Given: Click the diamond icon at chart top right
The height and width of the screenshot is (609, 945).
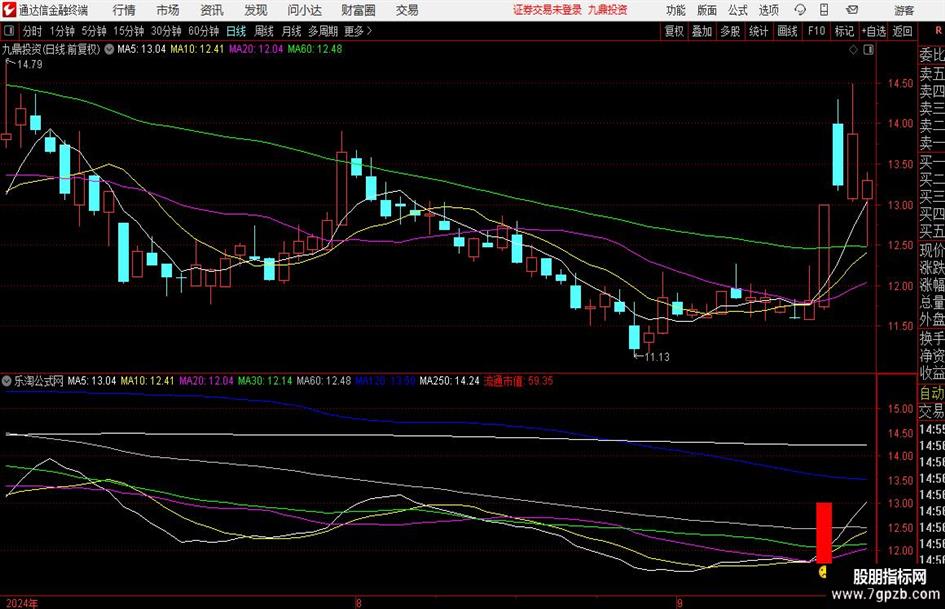Looking at the screenshot, I should tap(853, 50).
